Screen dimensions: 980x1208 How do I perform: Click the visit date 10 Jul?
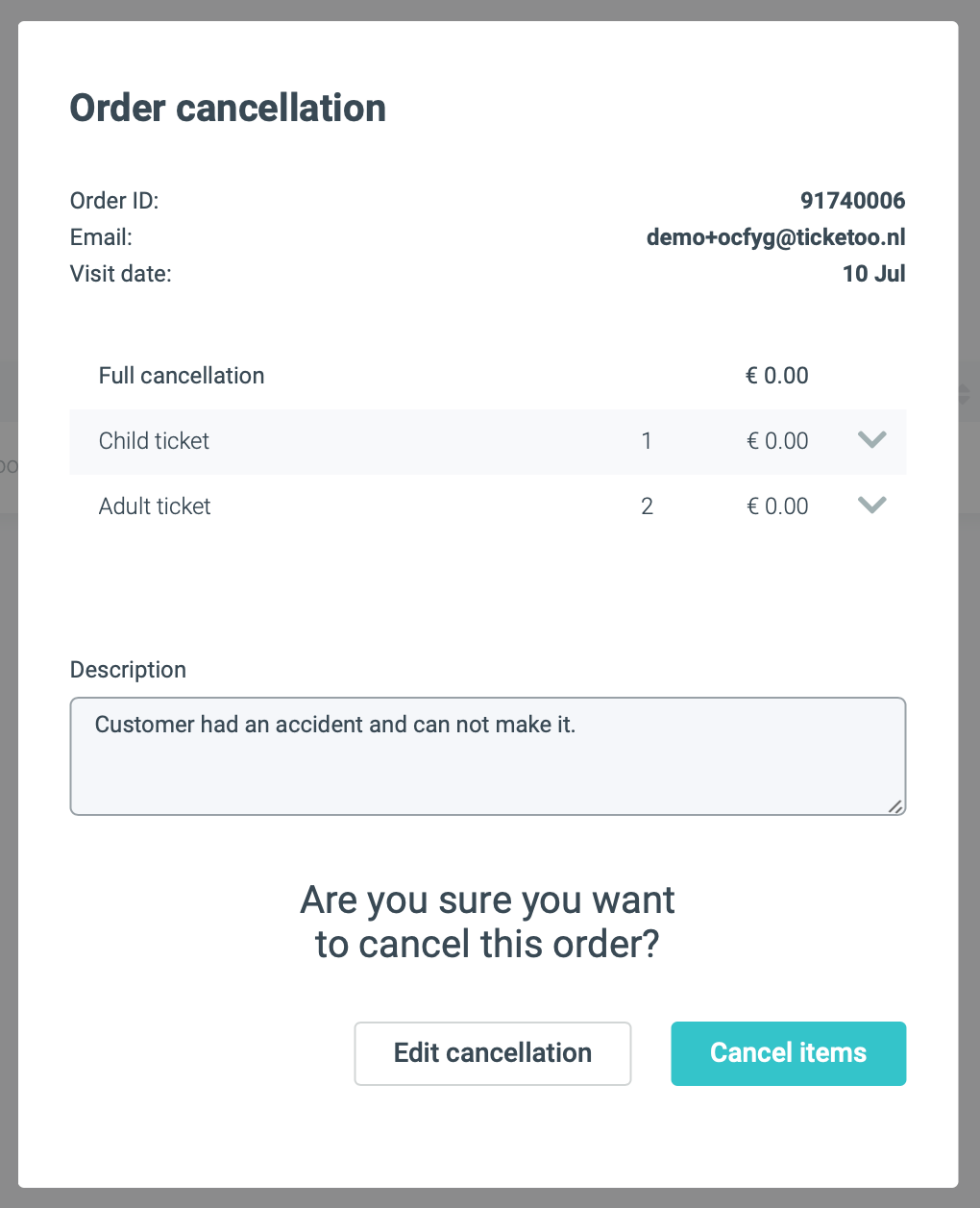click(x=873, y=274)
